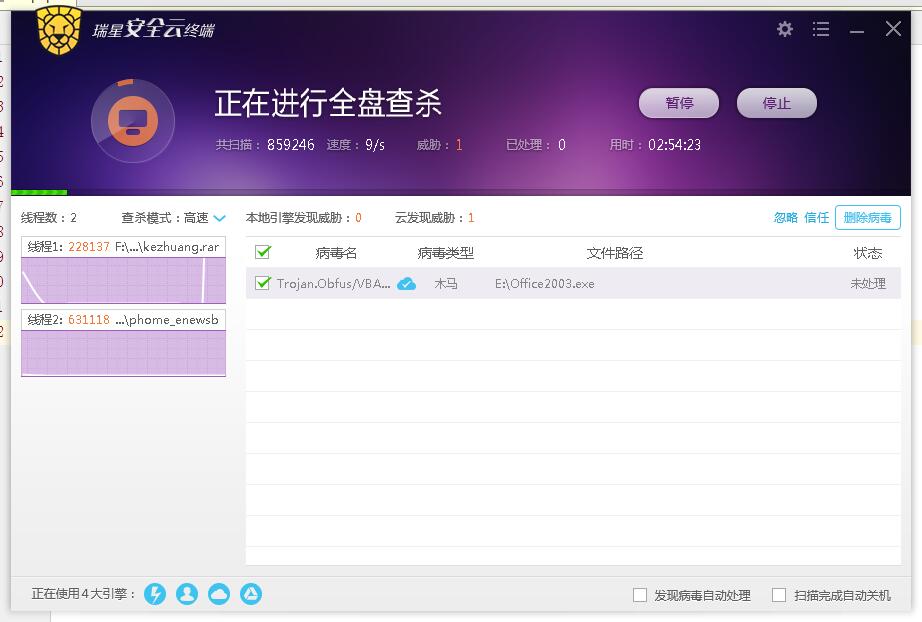Click the 威胁 1 count
The width and height of the screenshot is (922, 622).
click(439, 145)
